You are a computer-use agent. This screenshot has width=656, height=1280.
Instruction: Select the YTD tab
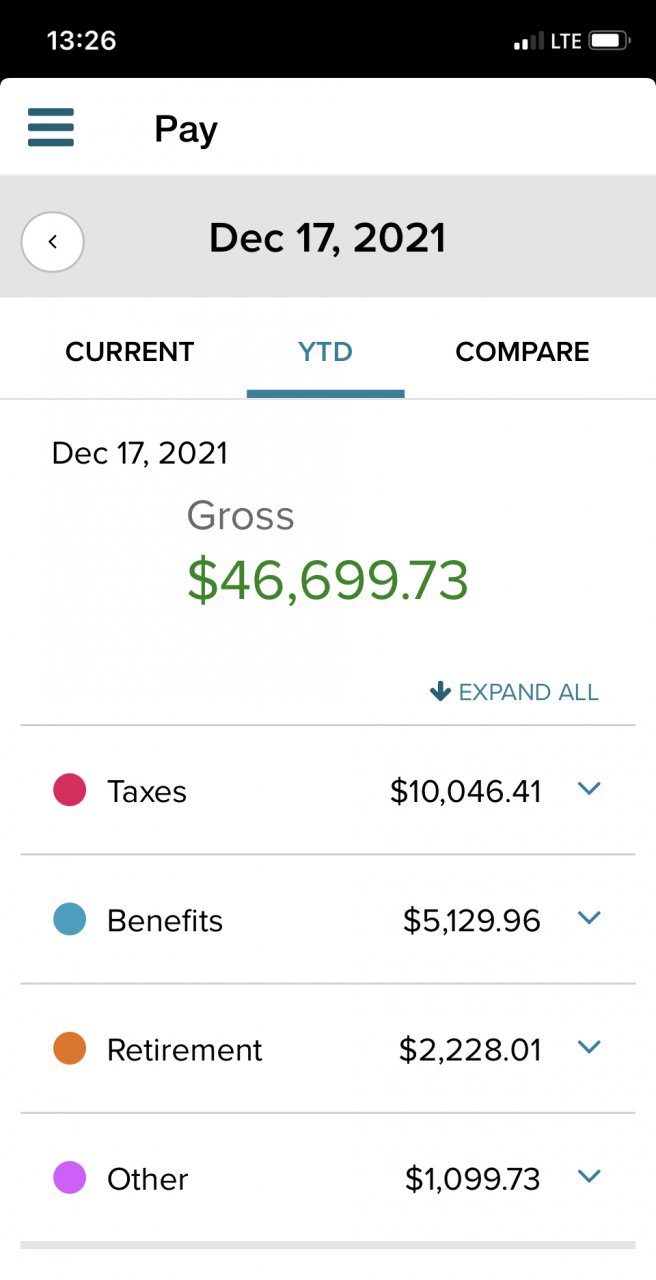(326, 352)
